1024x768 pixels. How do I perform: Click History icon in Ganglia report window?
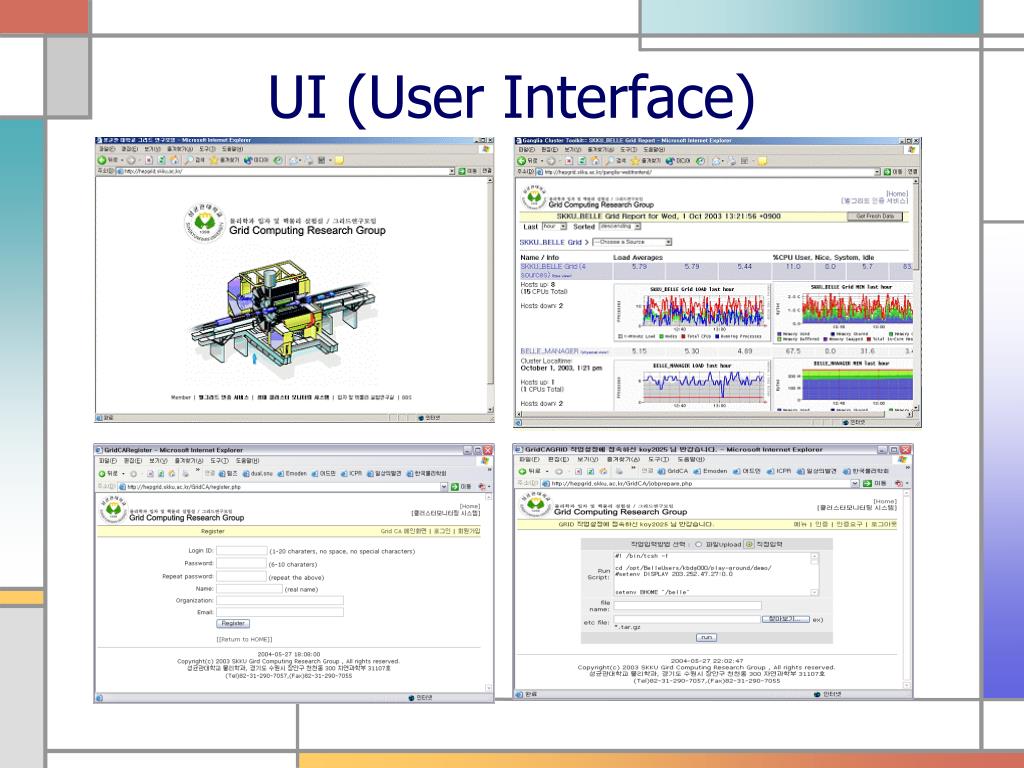(700, 161)
